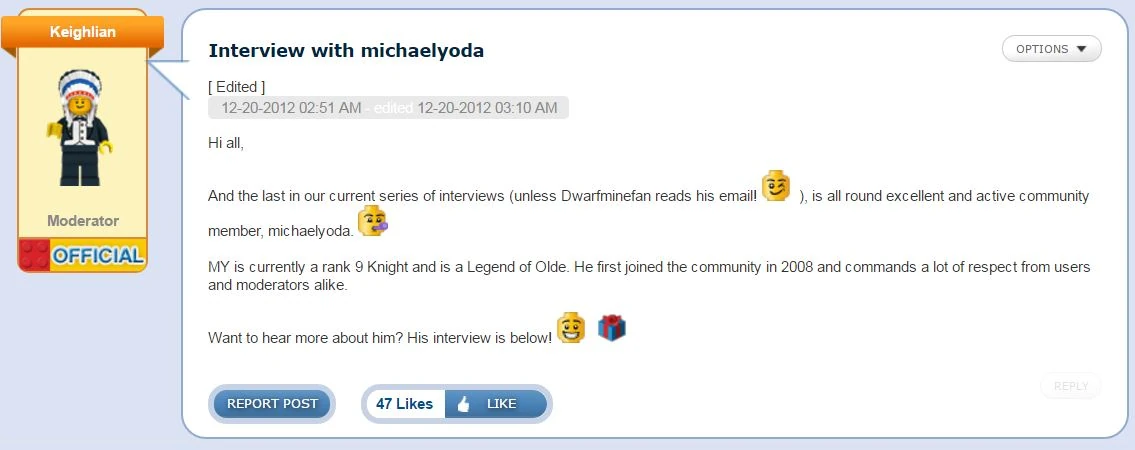Click the blue and red gift box icon
This screenshot has width=1135, height=450.
coord(612,328)
